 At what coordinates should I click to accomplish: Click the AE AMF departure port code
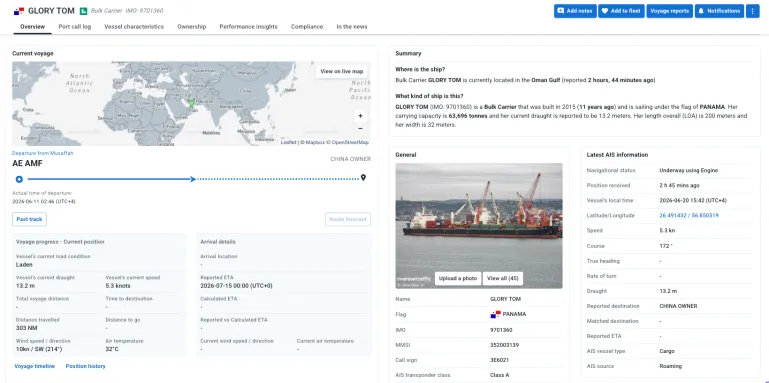click(26, 163)
